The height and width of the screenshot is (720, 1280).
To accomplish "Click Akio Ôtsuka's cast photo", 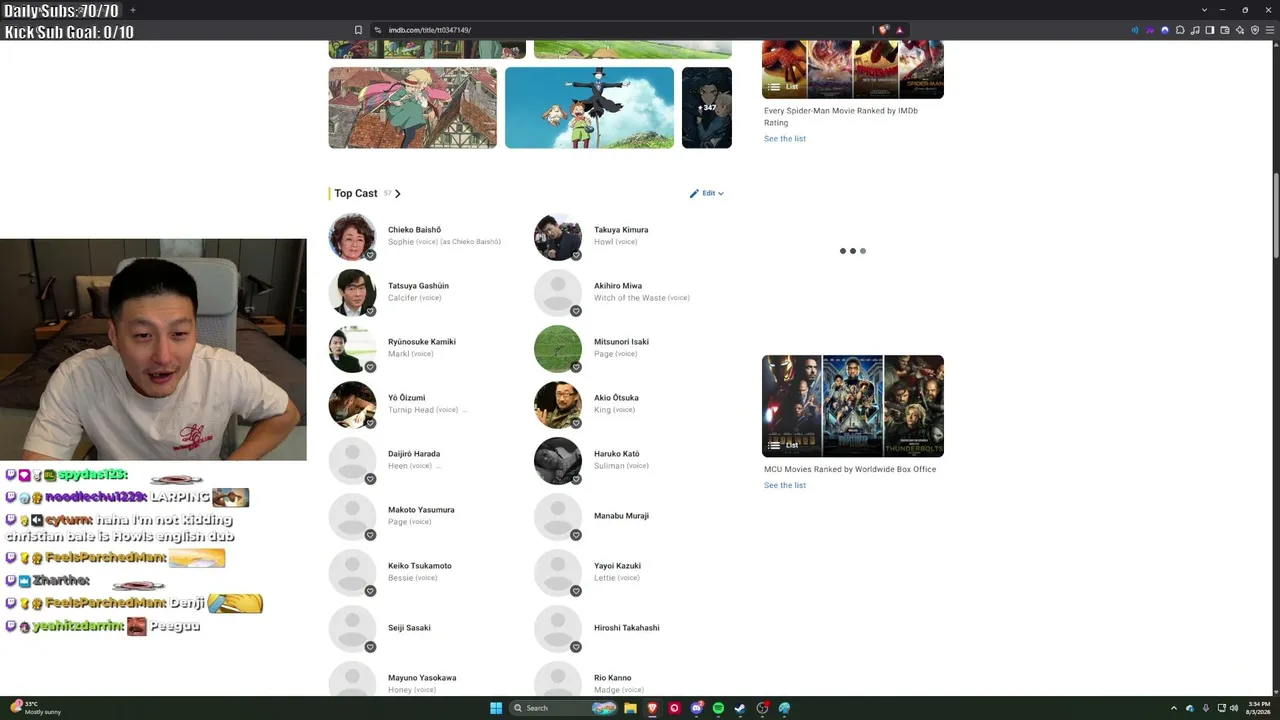I will point(558,405).
